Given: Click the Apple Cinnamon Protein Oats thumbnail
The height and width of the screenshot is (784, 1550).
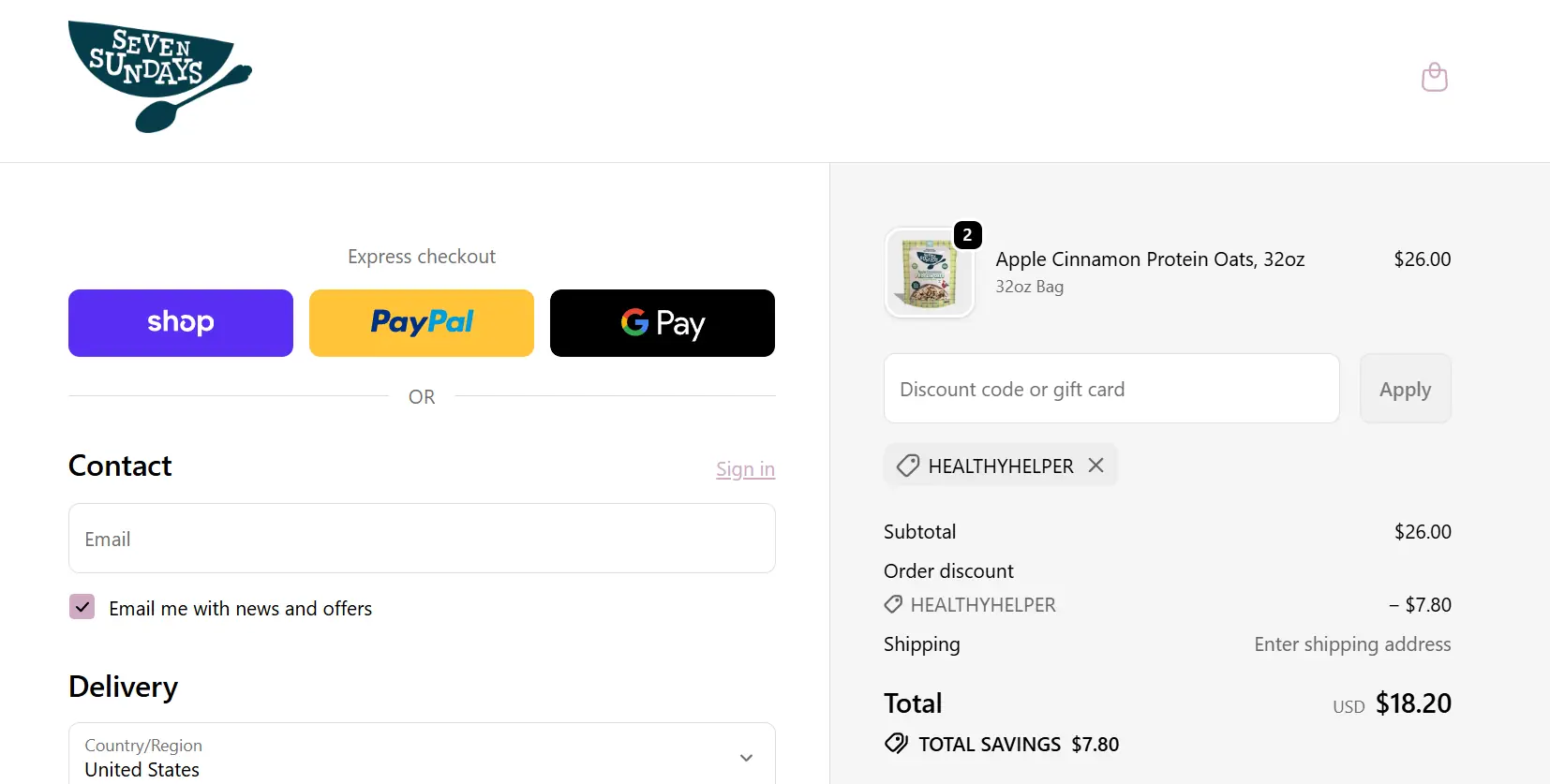Looking at the screenshot, I should coord(930,274).
